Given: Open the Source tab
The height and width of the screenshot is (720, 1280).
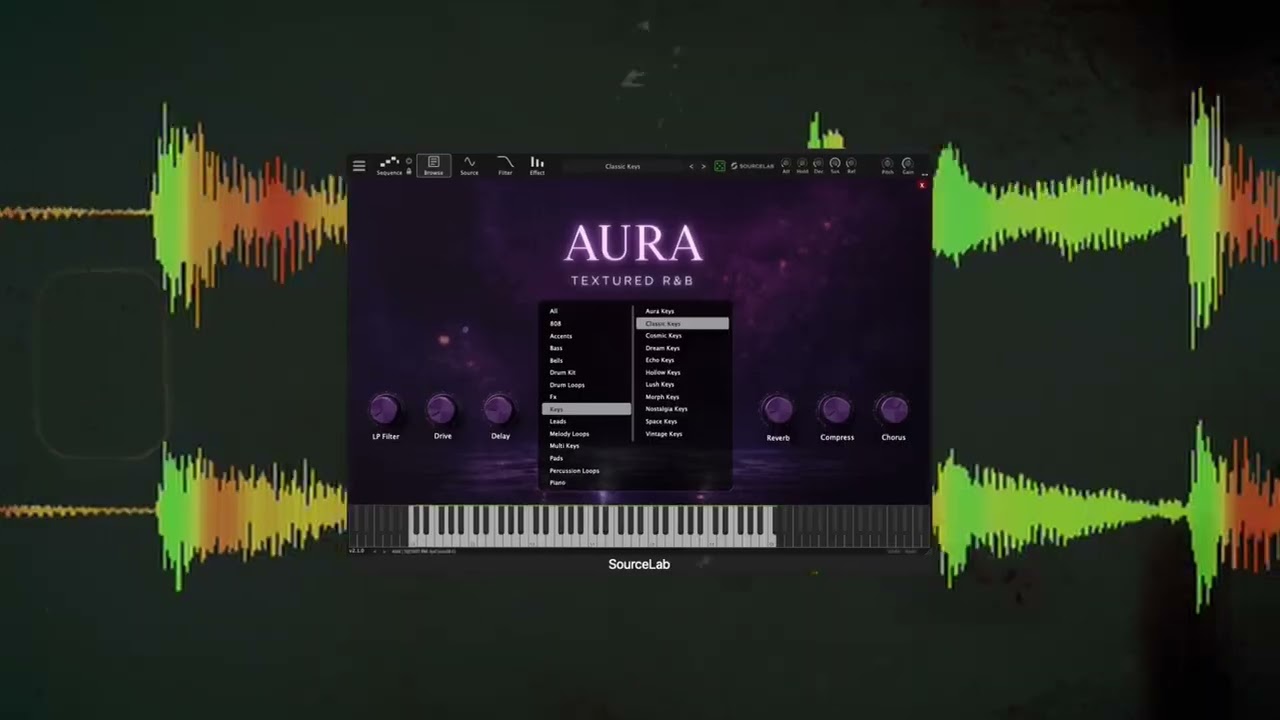Looking at the screenshot, I should pos(469,165).
